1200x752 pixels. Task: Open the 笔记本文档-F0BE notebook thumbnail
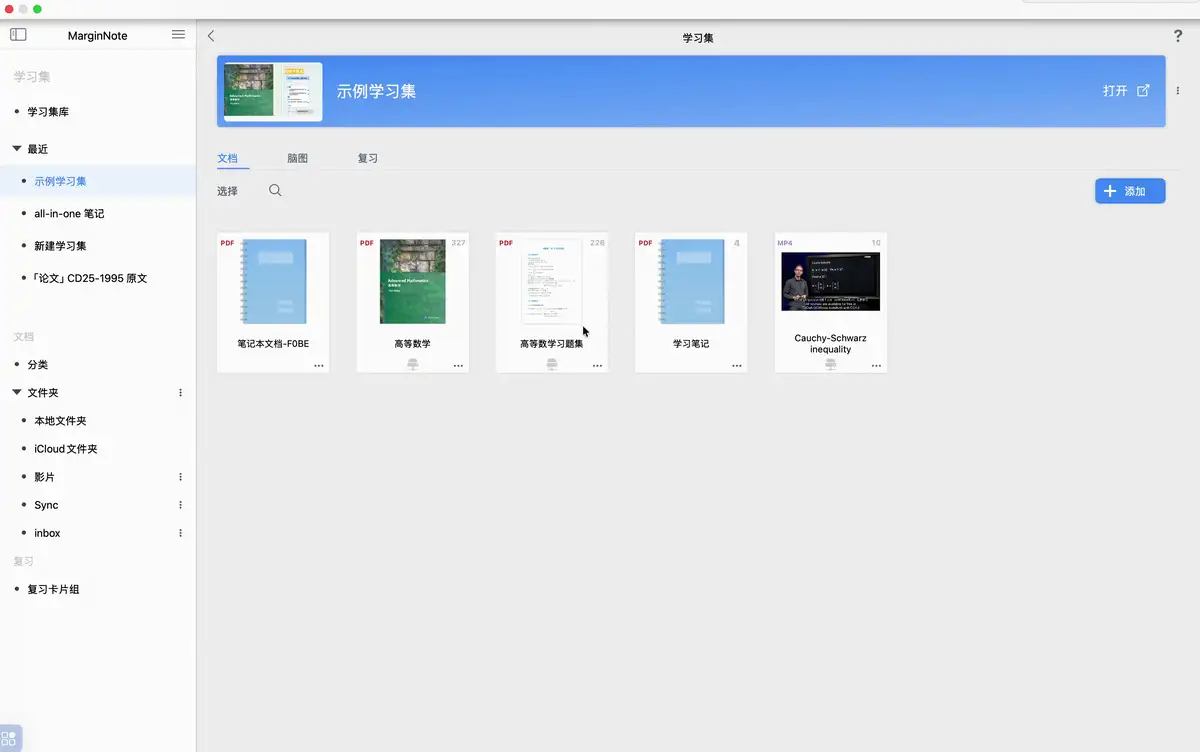273,281
